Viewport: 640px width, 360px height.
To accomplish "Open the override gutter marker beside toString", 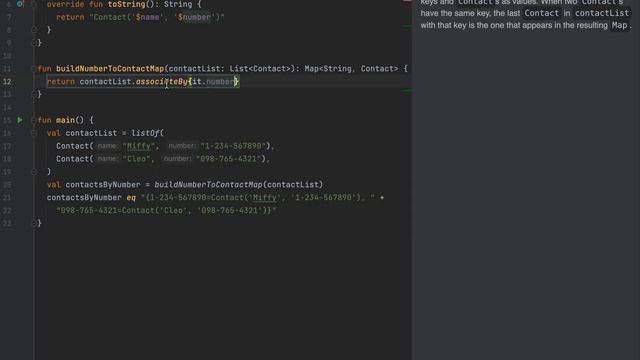I will [20, 4].
